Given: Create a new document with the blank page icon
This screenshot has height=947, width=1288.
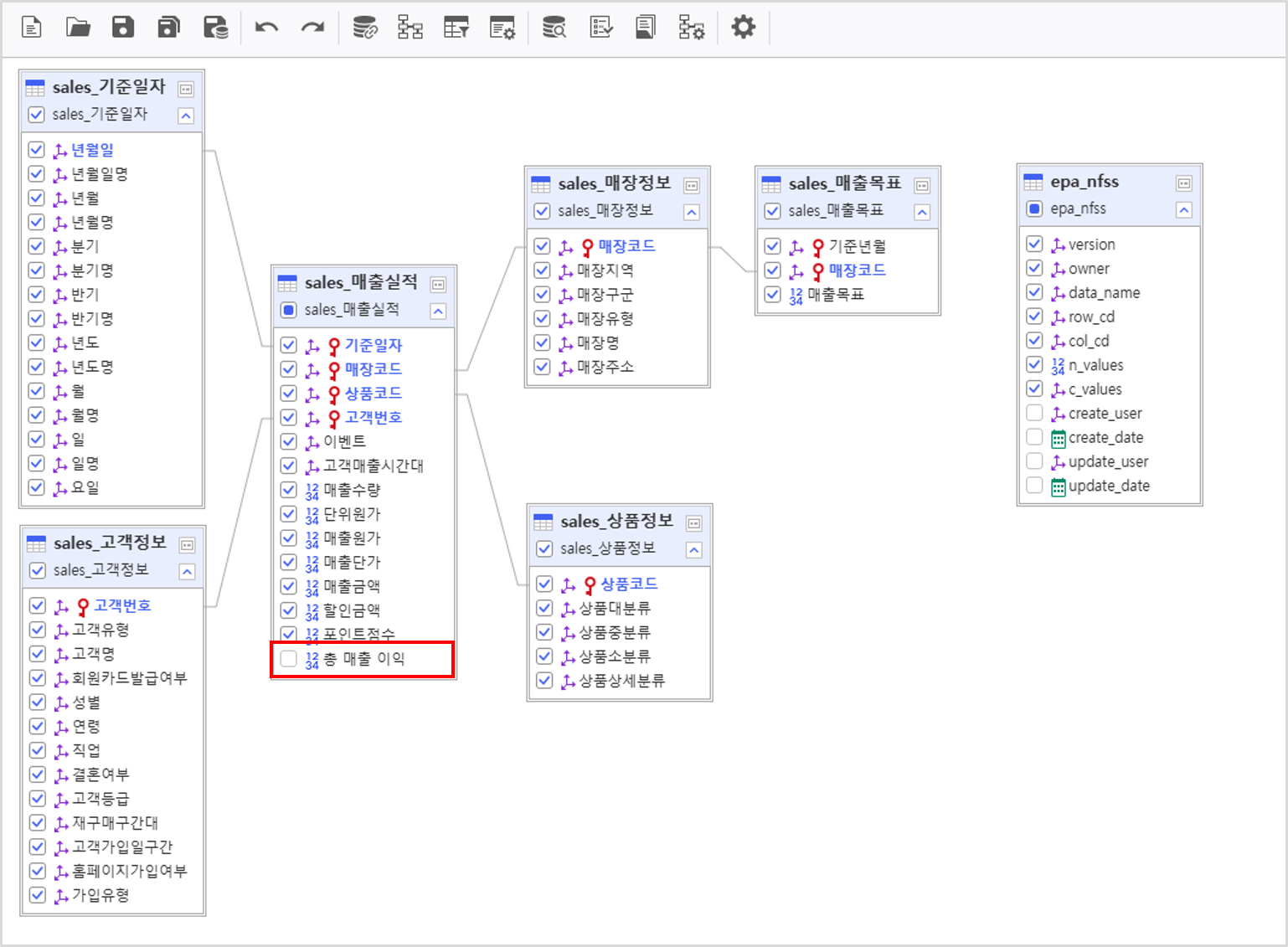Looking at the screenshot, I should (x=31, y=28).
